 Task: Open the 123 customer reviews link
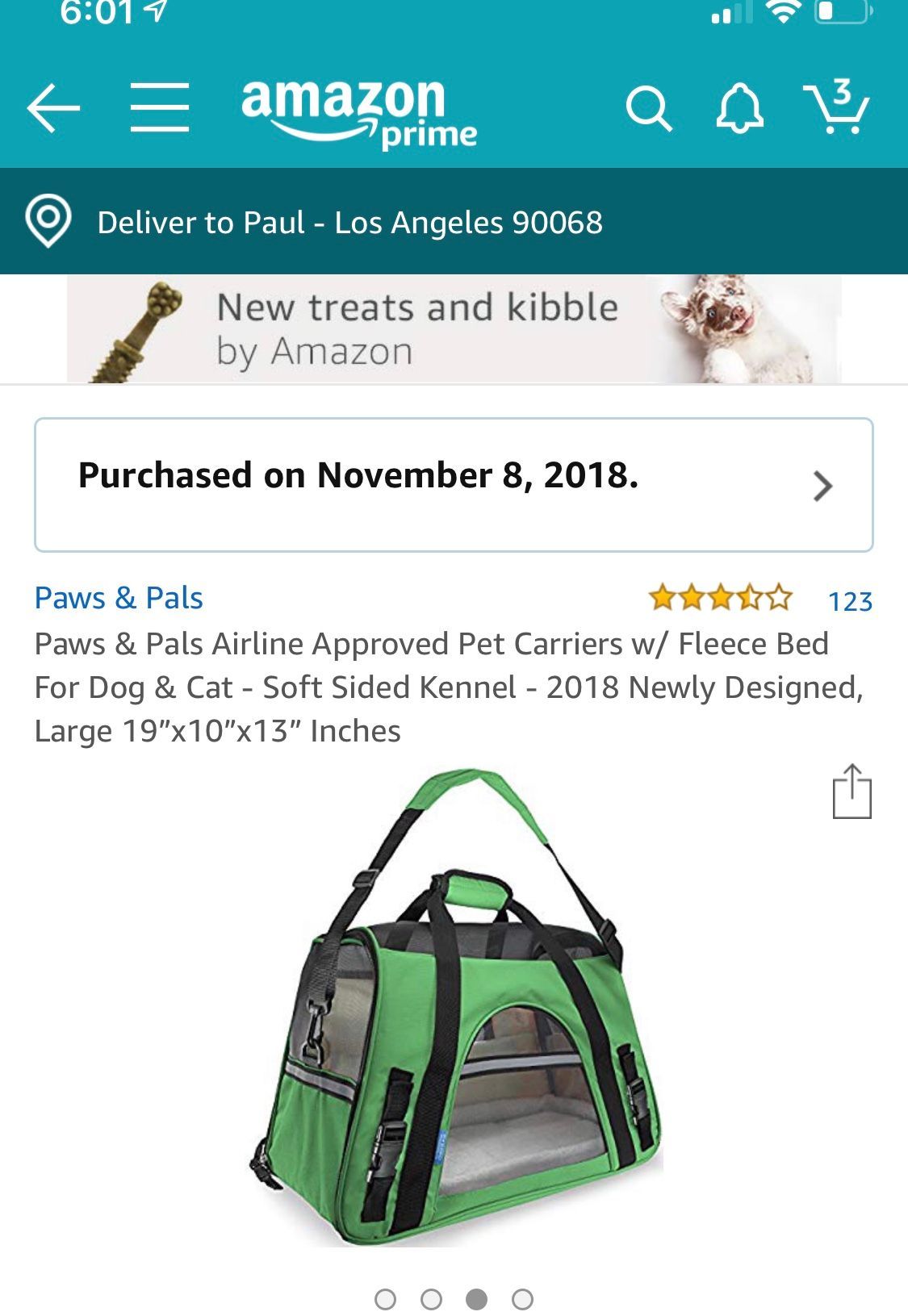point(851,601)
